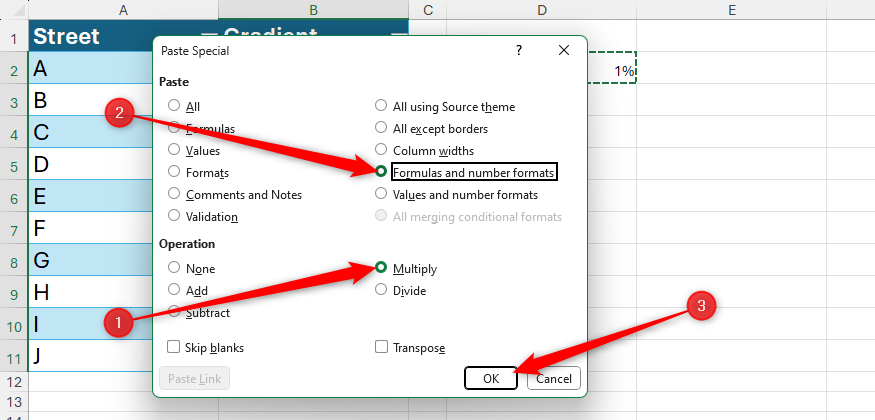
Task: Select Values and number formats
Action: tap(381, 195)
